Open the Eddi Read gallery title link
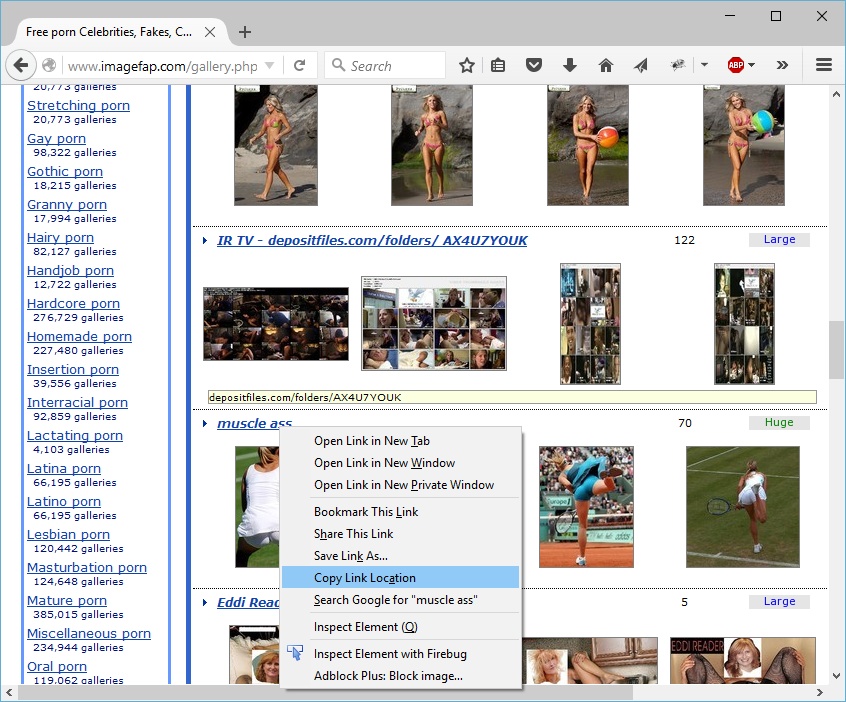This screenshot has height=702, width=846. pos(248,603)
